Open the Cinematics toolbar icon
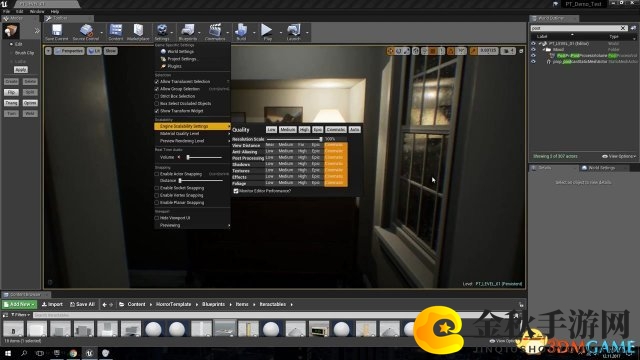The height and width of the screenshot is (360, 640). click(x=215, y=32)
